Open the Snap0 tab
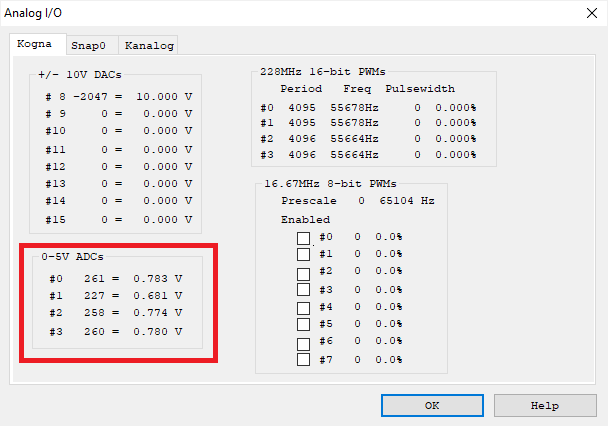608x426 pixels. point(91,46)
